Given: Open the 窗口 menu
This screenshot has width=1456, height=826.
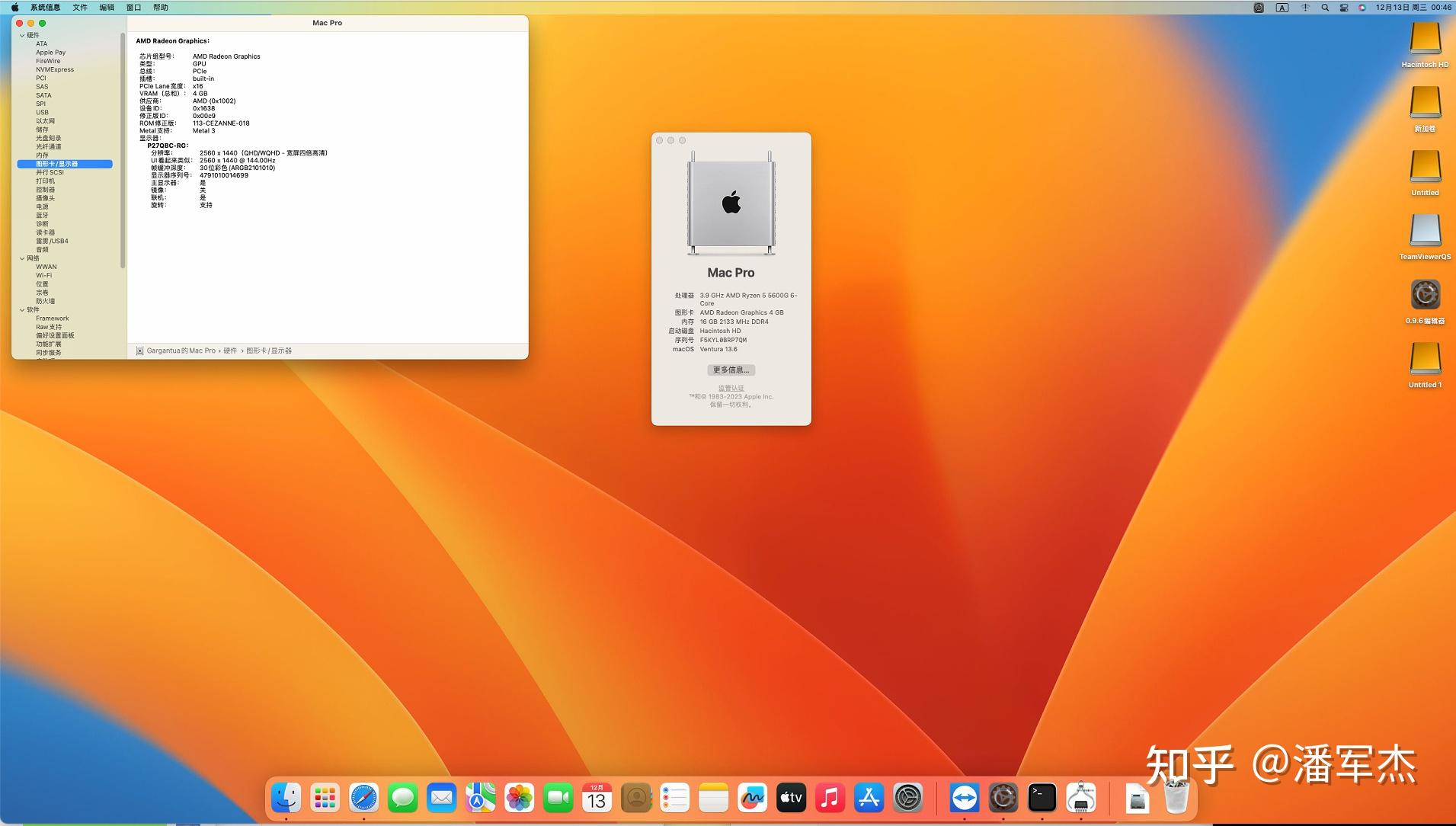Looking at the screenshot, I should coord(133,8).
